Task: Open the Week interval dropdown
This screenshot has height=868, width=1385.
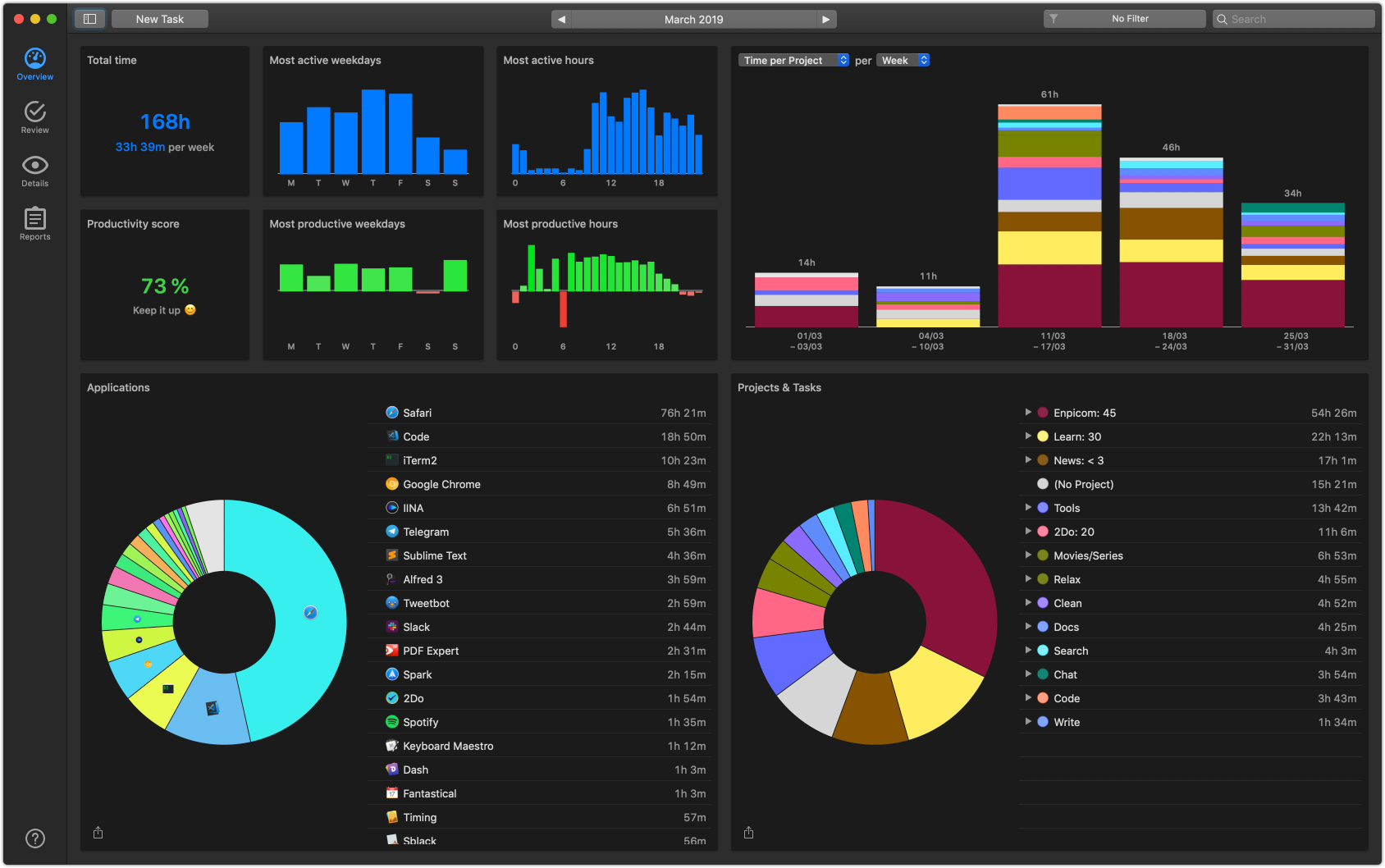Action: 903,60
